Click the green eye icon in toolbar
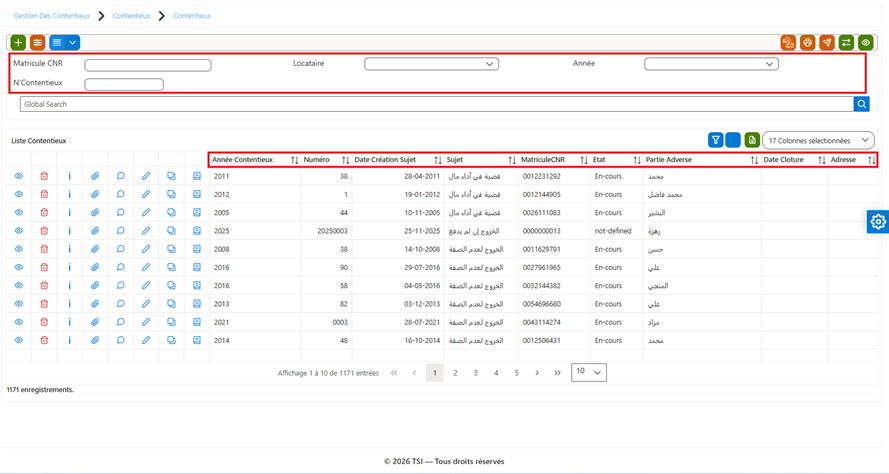Image resolution: width=889 pixels, height=474 pixels. point(865,43)
